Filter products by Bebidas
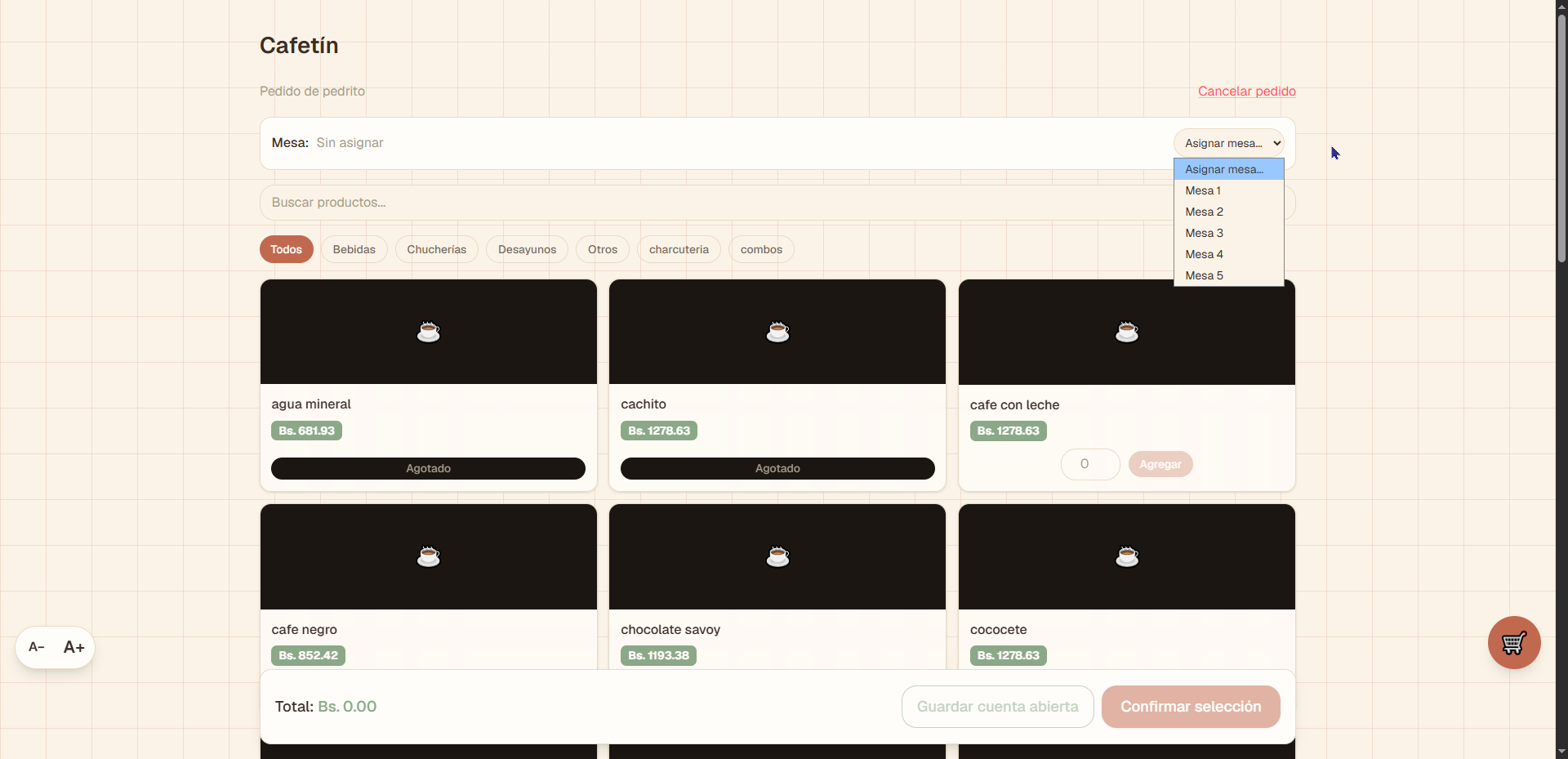Image resolution: width=1568 pixels, height=759 pixels. coord(354,249)
